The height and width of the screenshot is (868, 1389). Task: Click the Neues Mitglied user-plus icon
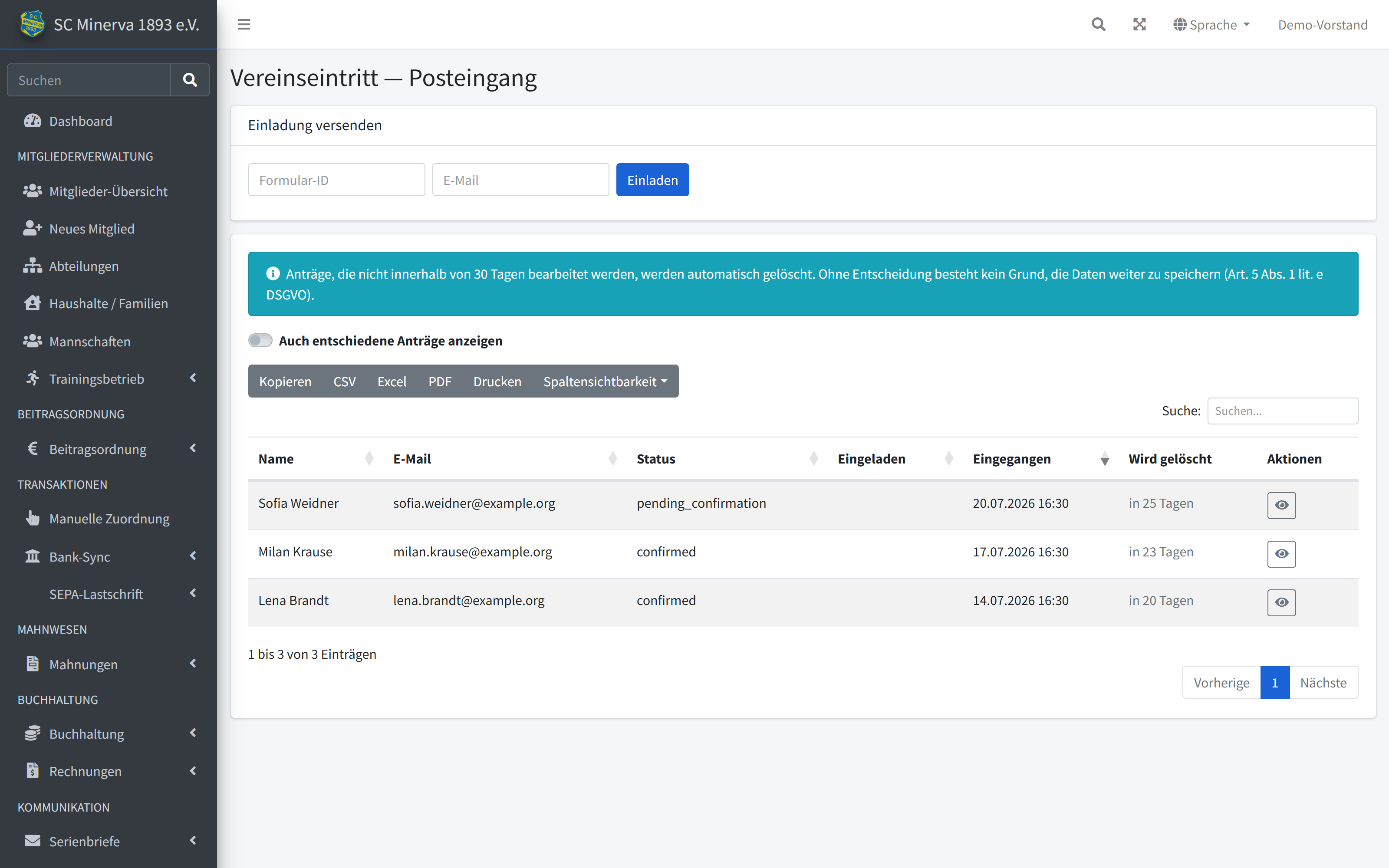(33, 228)
